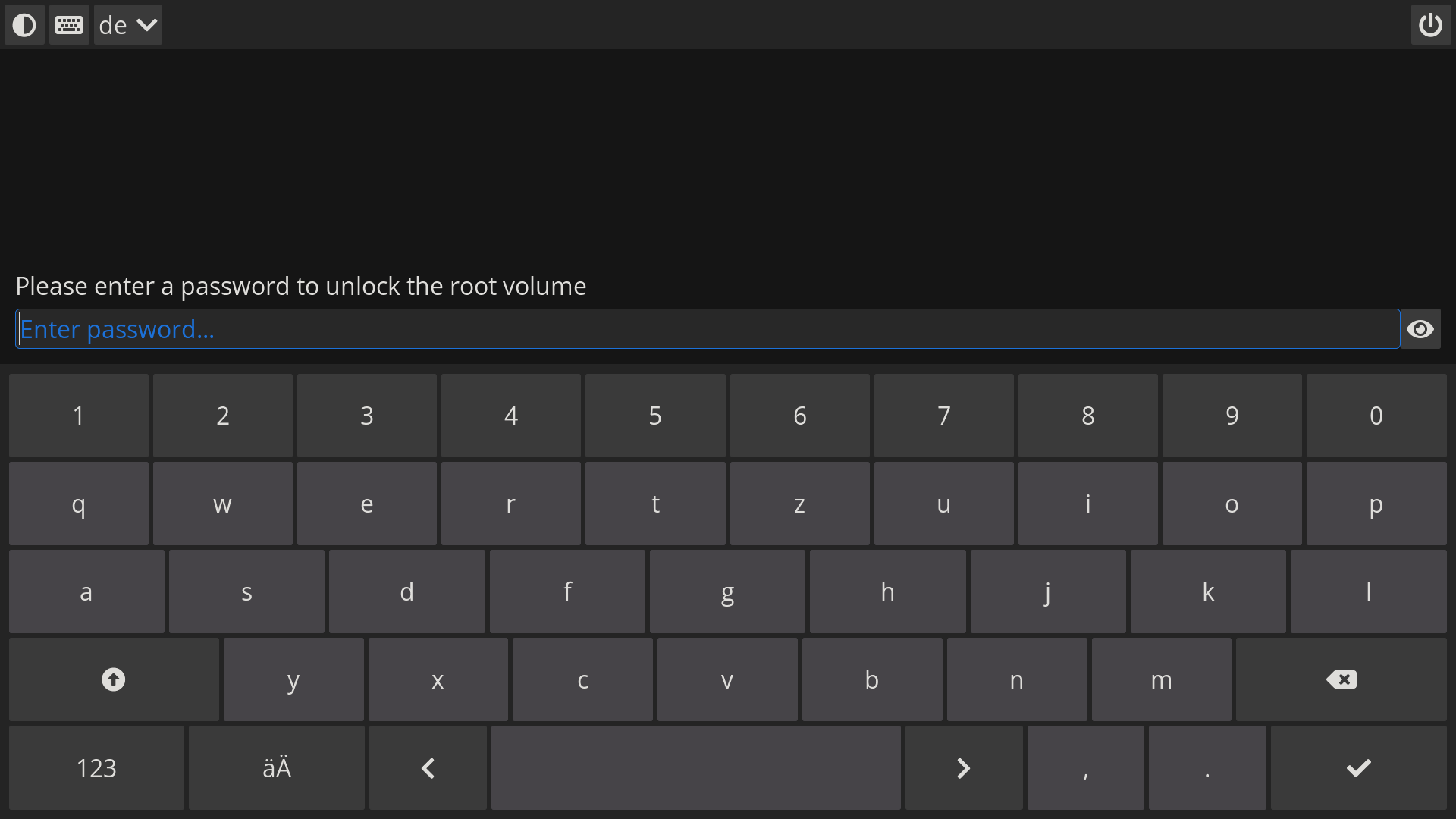
Task: Open the "de" keyboard layout dropdown
Action: point(127,25)
